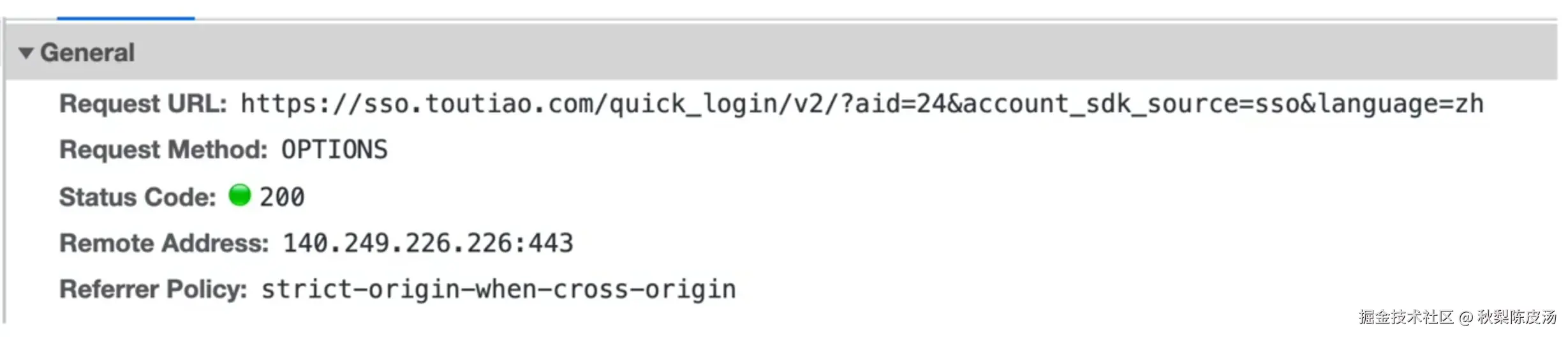The width and height of the screenshot is (1568, 337).
Task: Click the Request URL label
Action: pos(143,103)
